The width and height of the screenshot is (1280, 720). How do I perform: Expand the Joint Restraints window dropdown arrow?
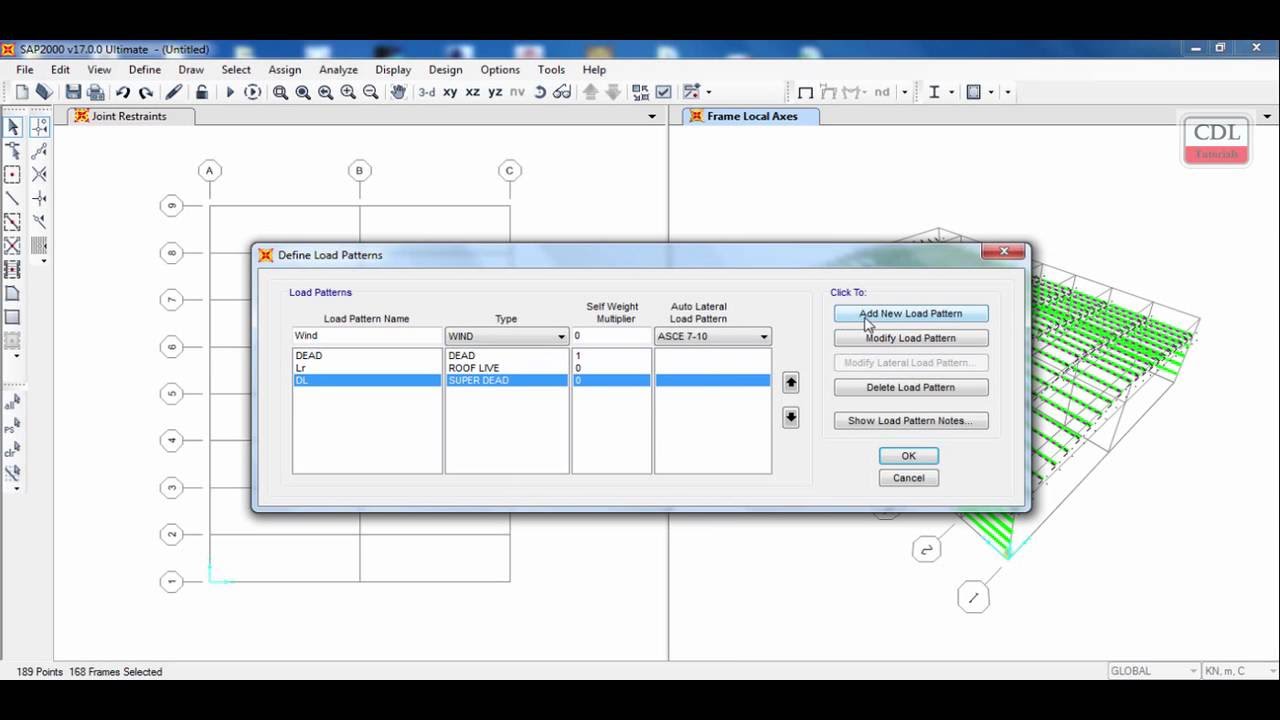[652, 116]
